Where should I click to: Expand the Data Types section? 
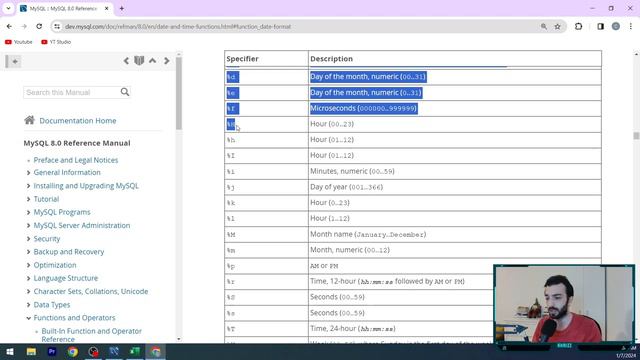click(x=29, y=305)
